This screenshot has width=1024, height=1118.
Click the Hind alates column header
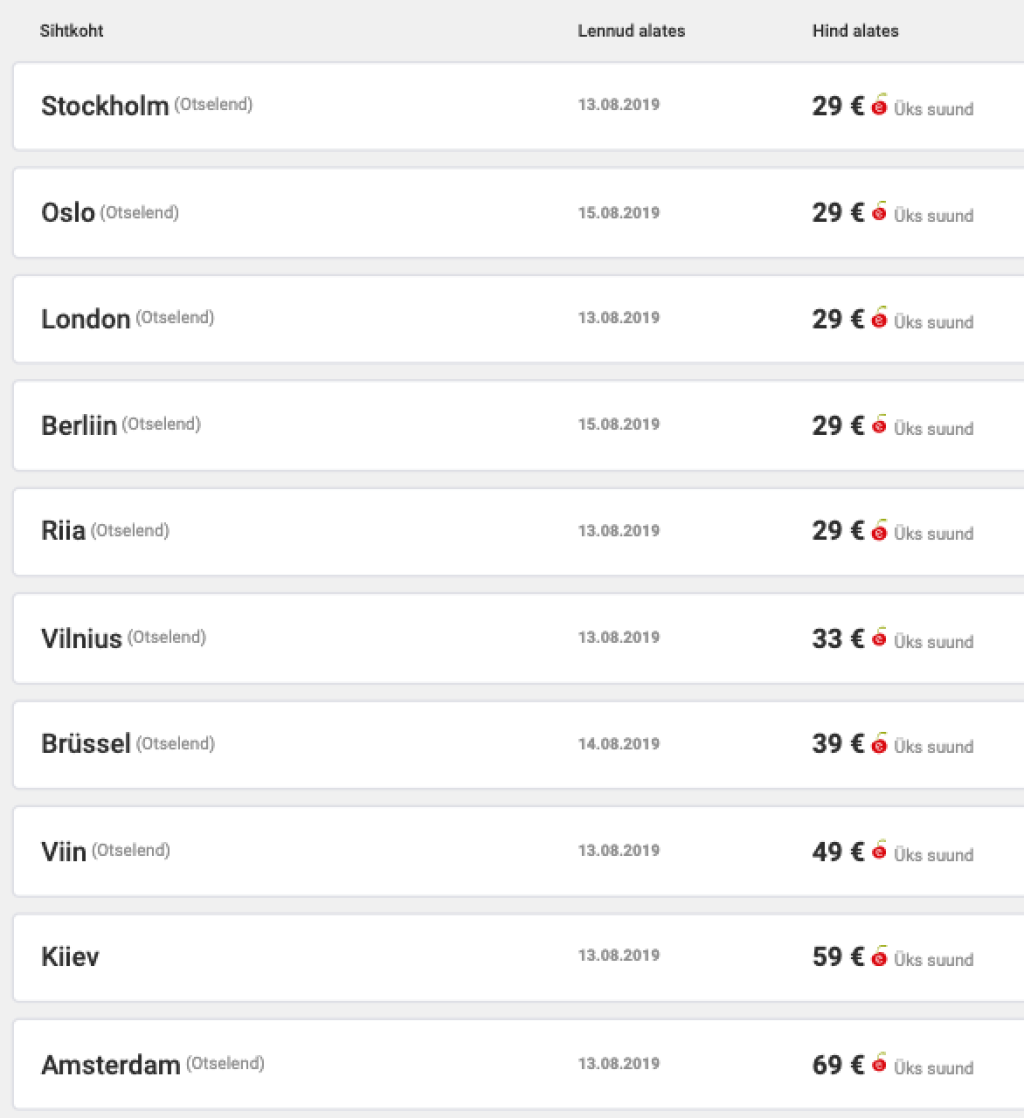click(855, 31)
